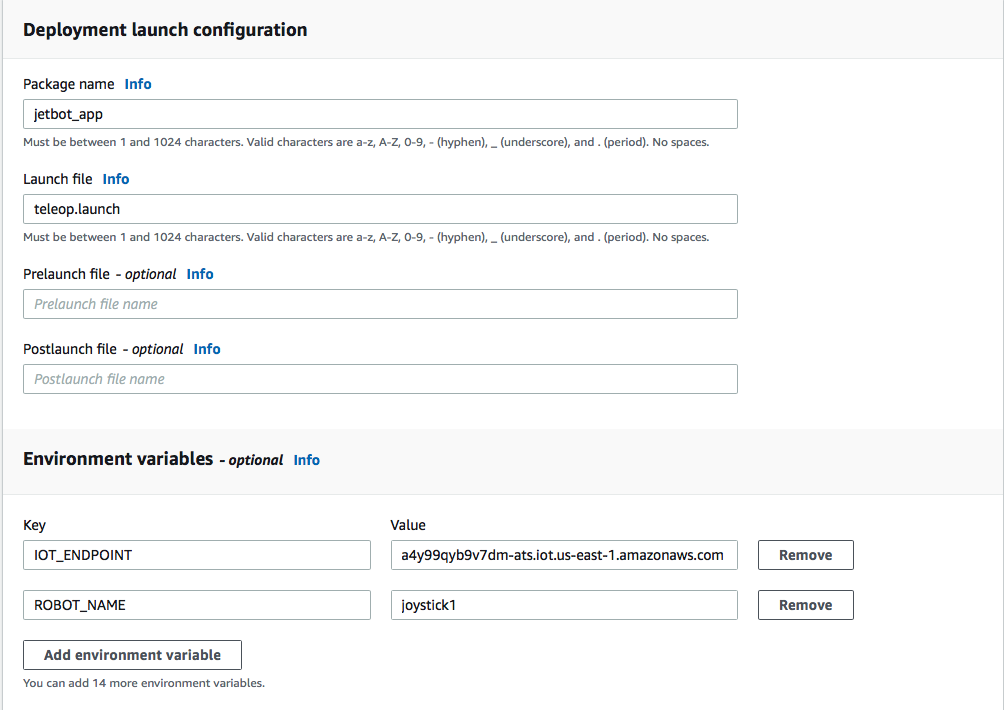Click the Package name label text
The image size is (1004, 710).
click(x=68, y=84)
